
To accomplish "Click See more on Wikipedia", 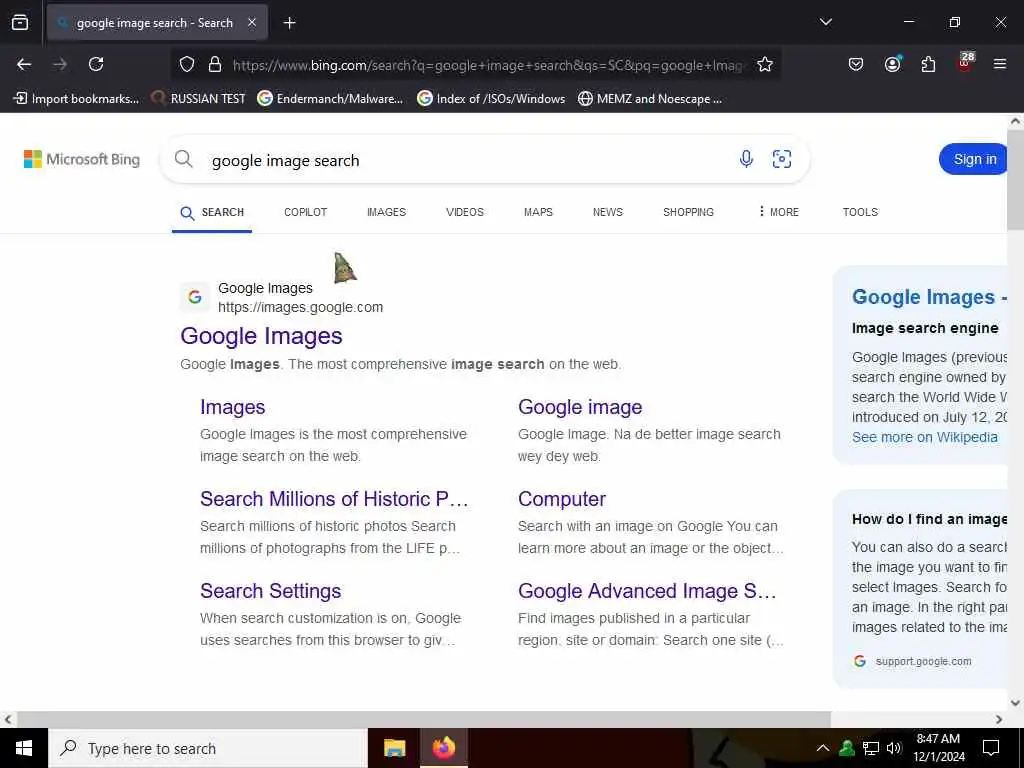I will pyautogui.click(x=924, y=438).
